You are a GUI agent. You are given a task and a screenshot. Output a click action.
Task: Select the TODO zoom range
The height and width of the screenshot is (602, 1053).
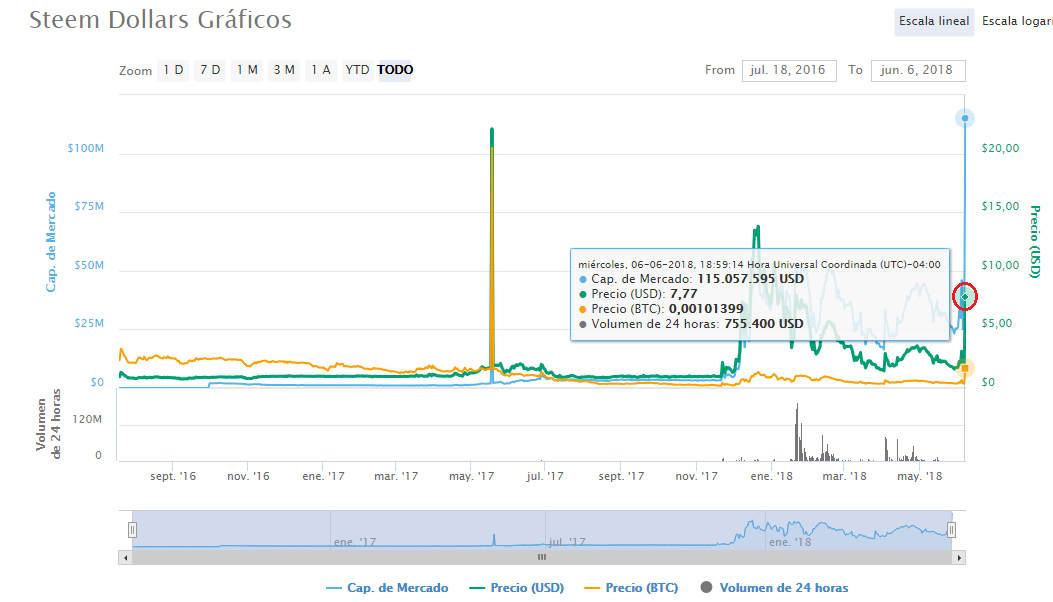click(395, 70)
